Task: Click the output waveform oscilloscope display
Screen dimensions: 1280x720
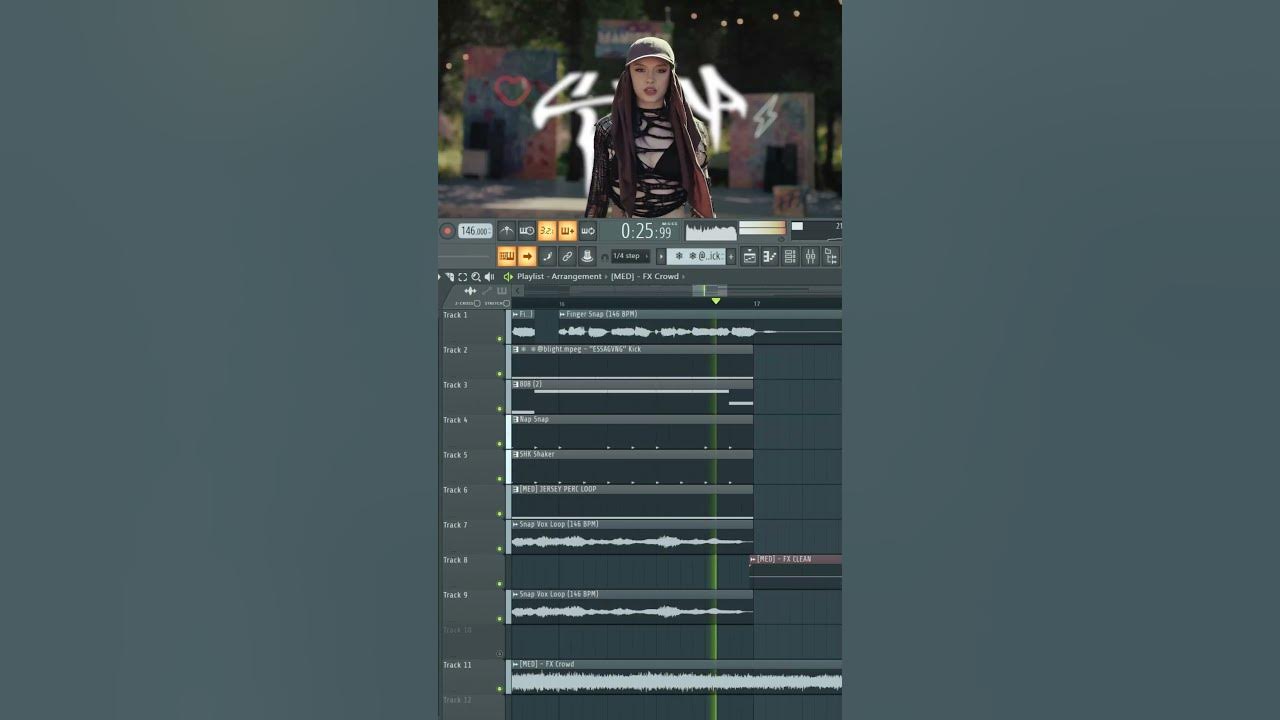Action: pos(711,232)
